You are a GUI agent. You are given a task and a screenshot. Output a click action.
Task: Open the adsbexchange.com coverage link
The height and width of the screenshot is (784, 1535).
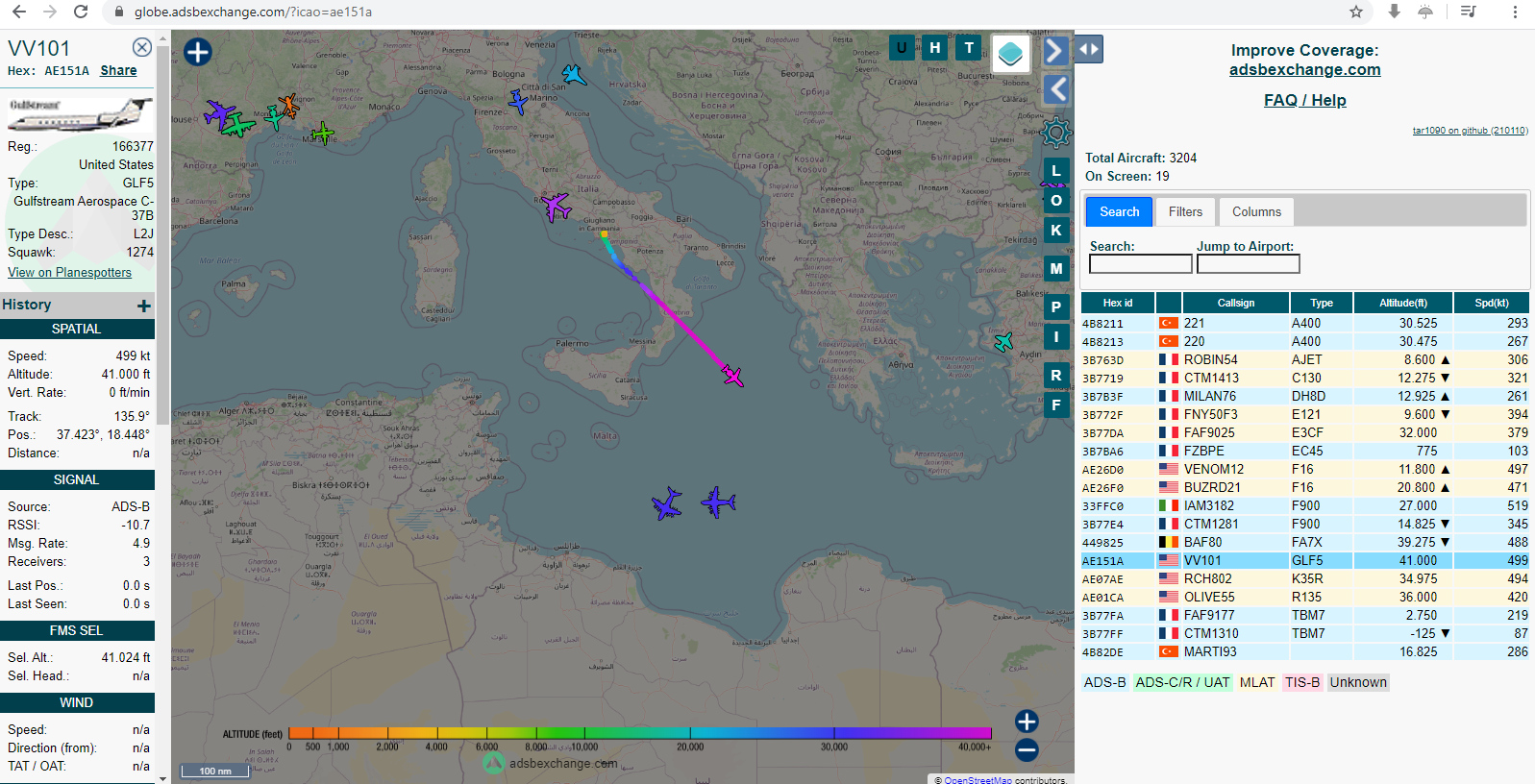(x=1304, y=69)
